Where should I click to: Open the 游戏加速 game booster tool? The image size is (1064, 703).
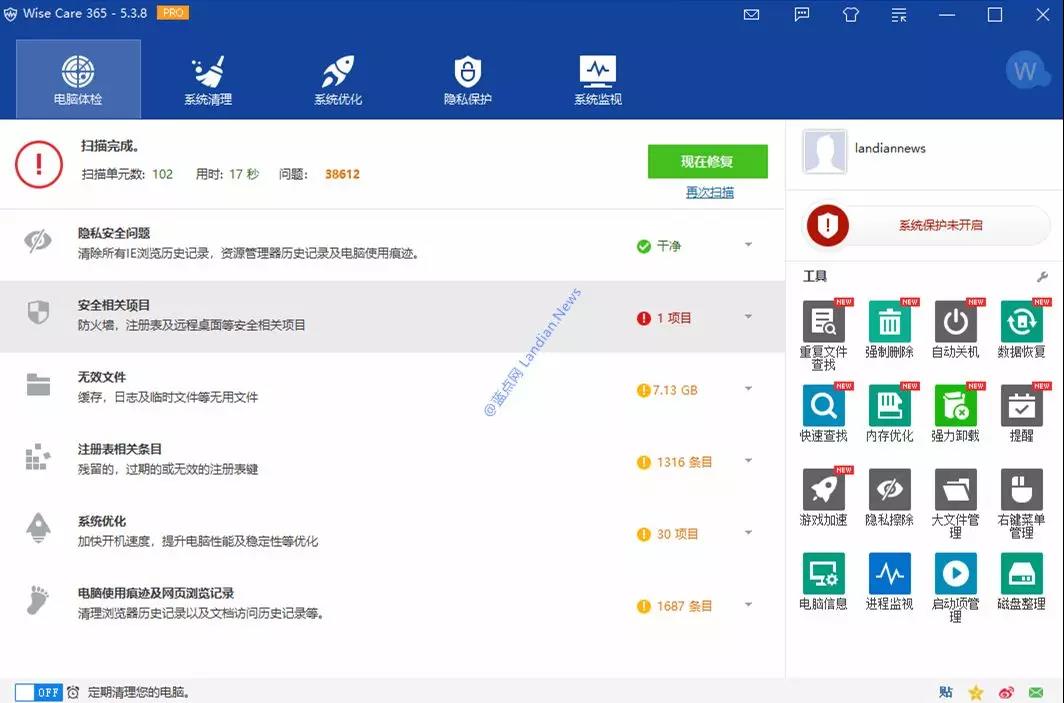point(823,490)
